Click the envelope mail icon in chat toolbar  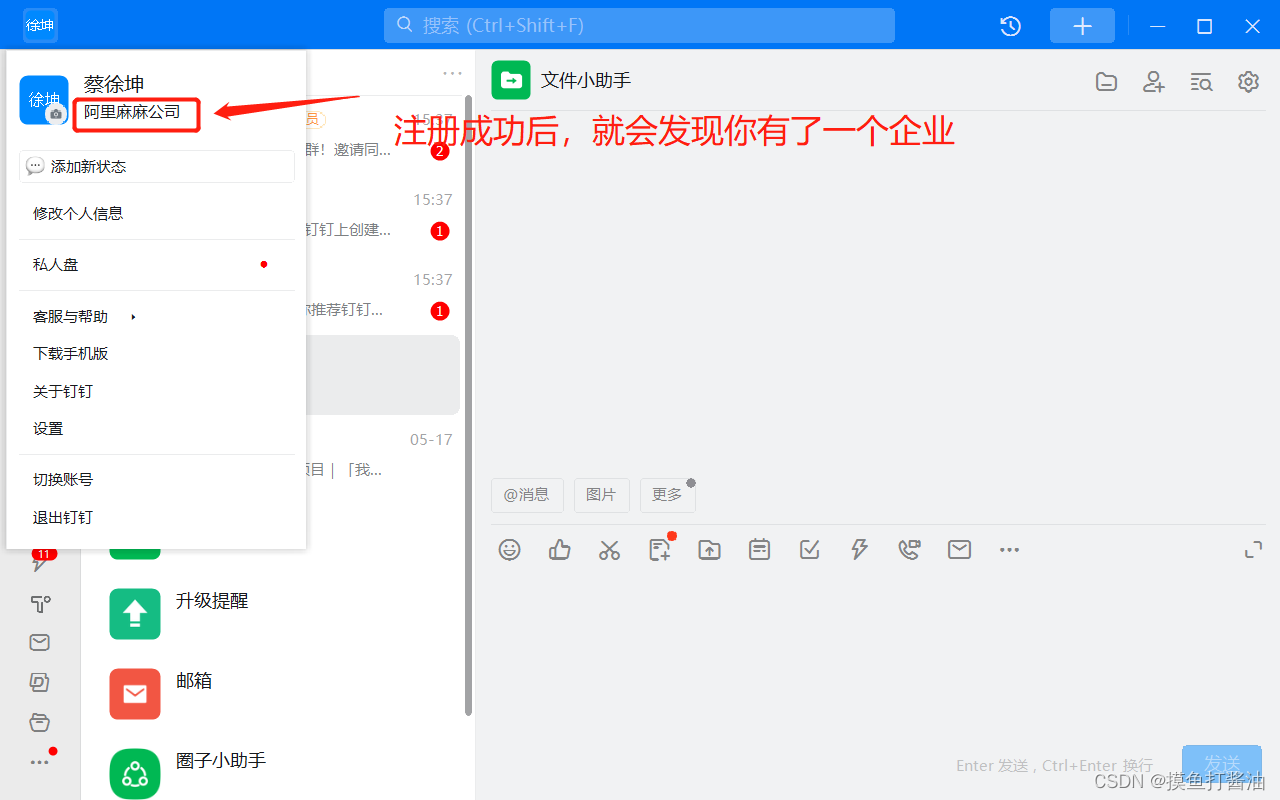(x=960, y=549)
